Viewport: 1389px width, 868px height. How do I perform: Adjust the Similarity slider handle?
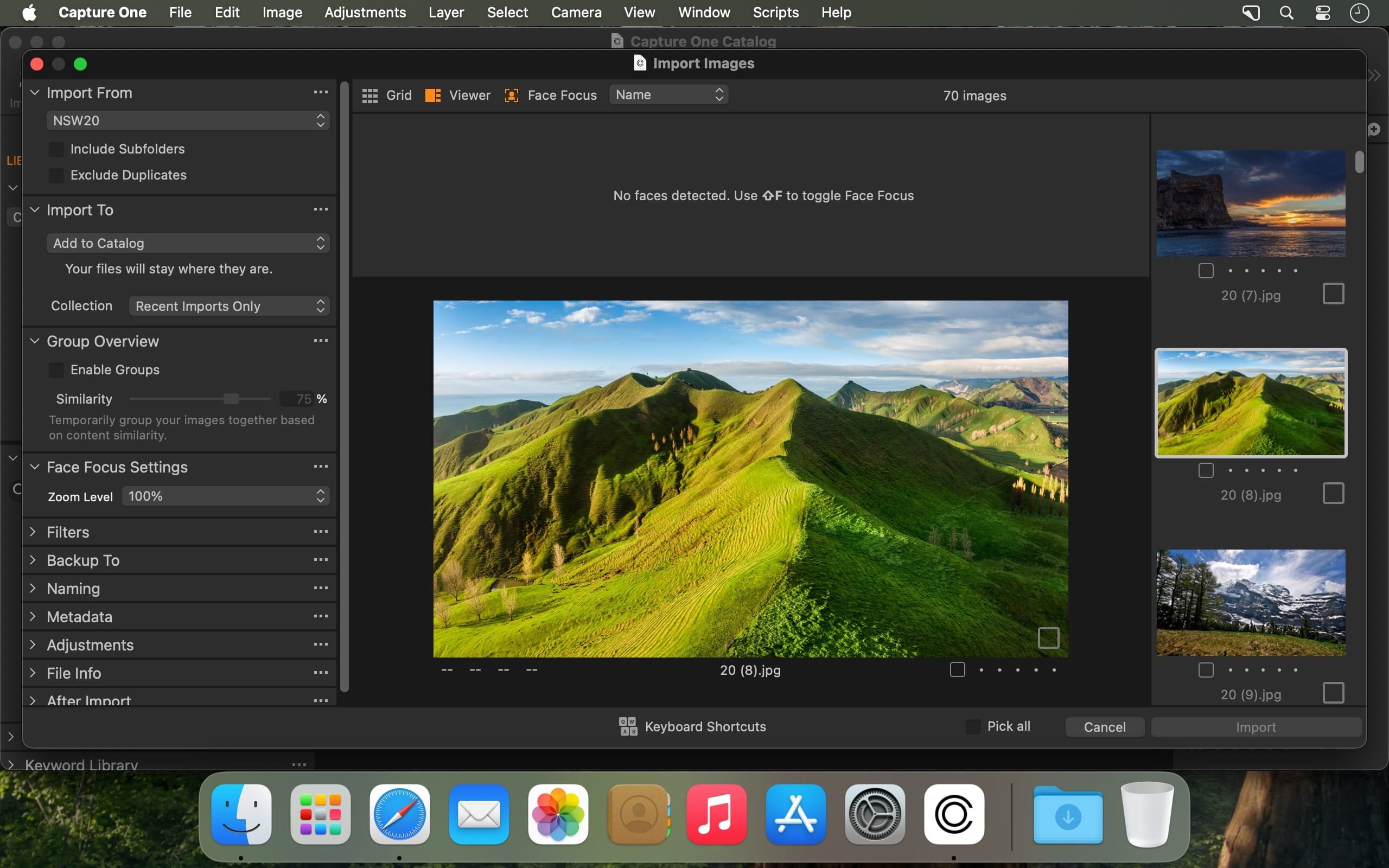tap(231, 398)
